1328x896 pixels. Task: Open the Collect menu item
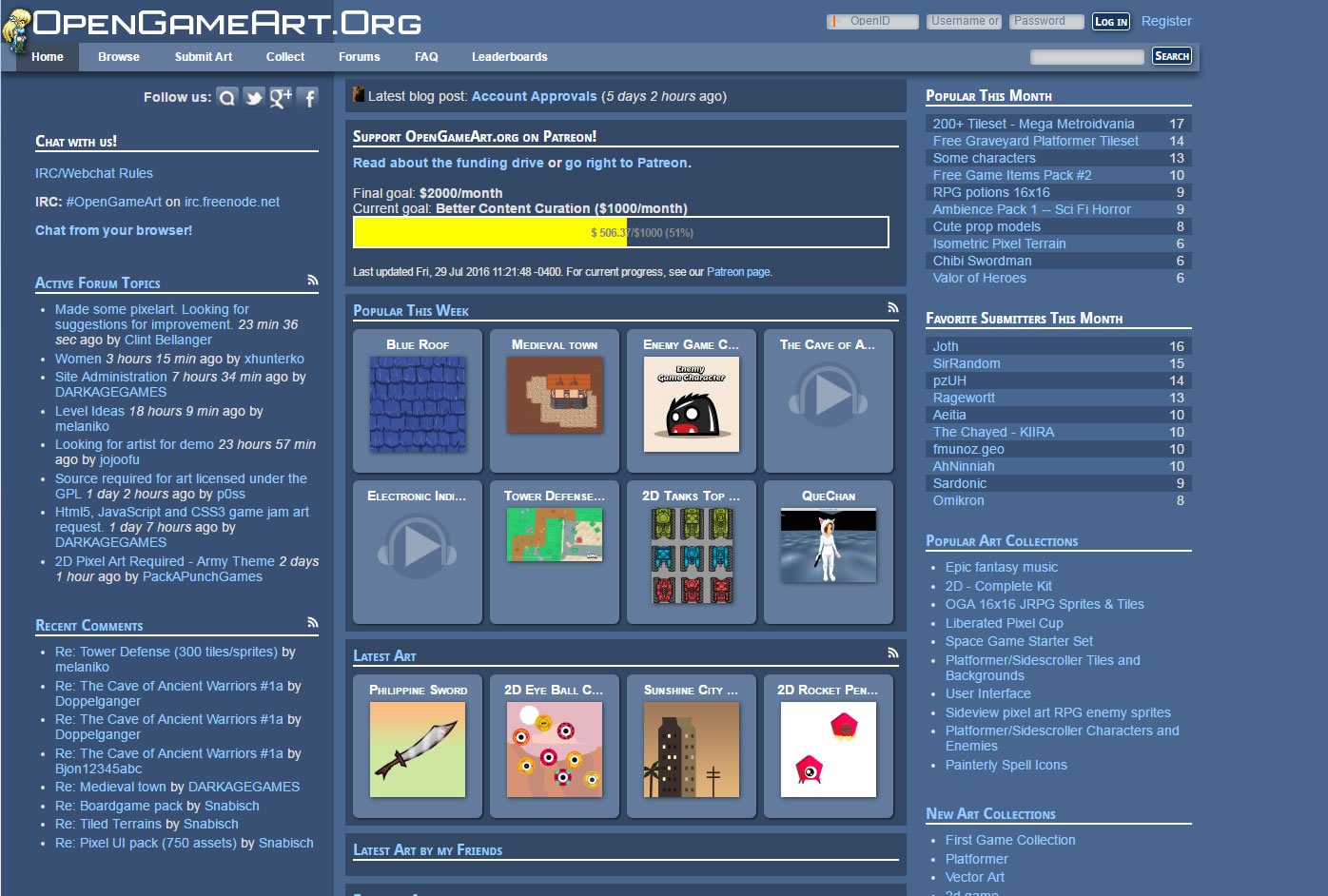285,57
